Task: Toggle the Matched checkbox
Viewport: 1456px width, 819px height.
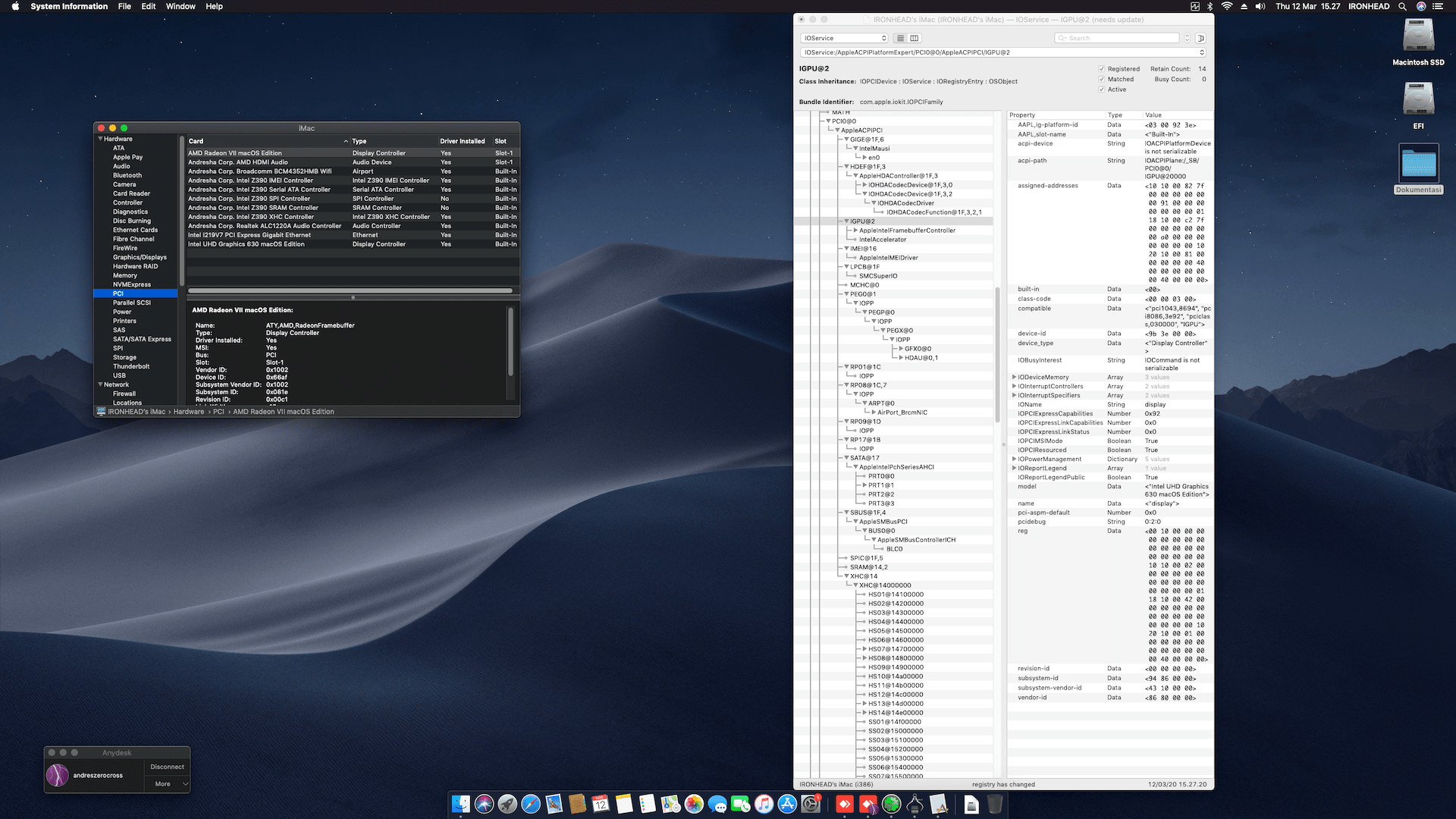Action: [1102, 79]
